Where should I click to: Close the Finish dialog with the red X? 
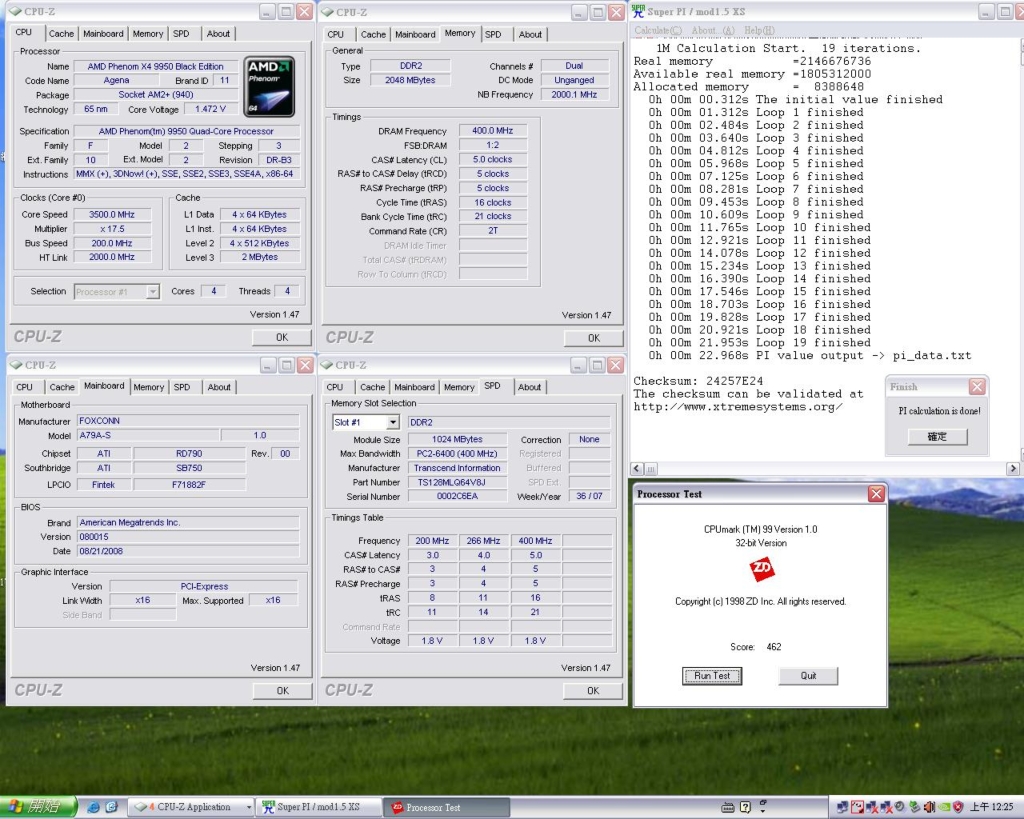pyautogui.click(x=977, y=387)
